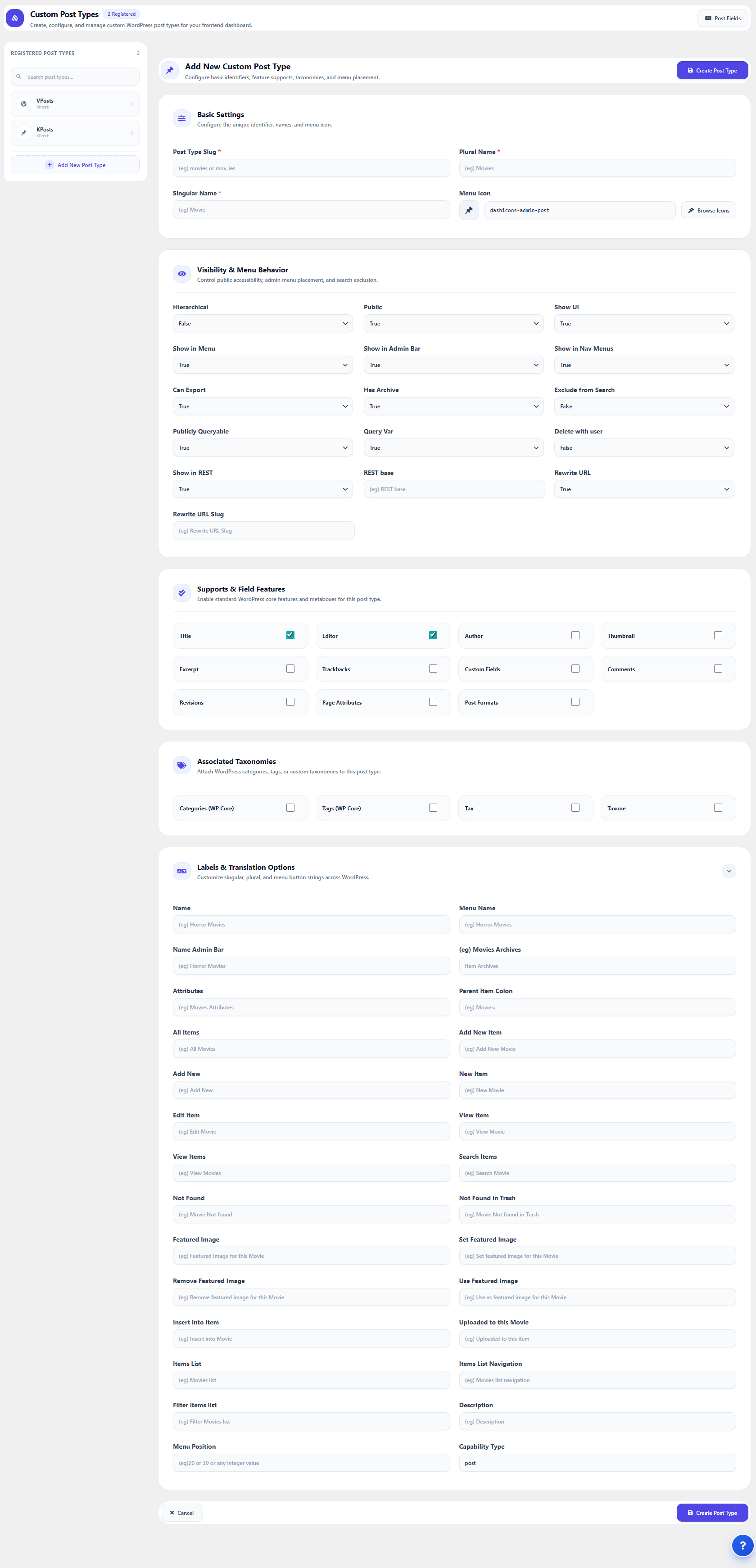Screen dimensions: 756x1568
Task: Uncheck the Editor support checkbox
Action: tap(433, 636)
